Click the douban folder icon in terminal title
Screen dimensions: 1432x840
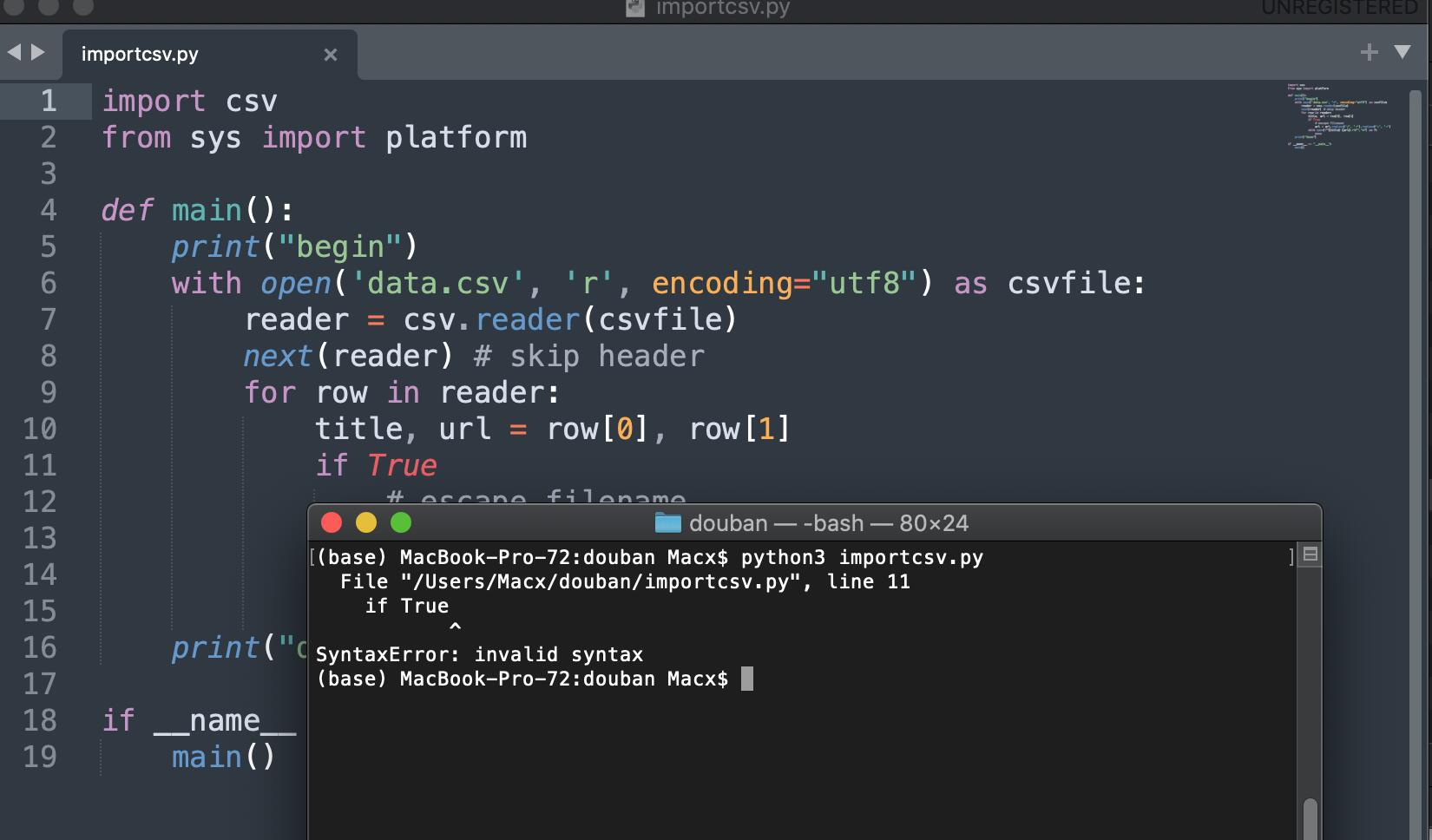[x=667, y=522]
